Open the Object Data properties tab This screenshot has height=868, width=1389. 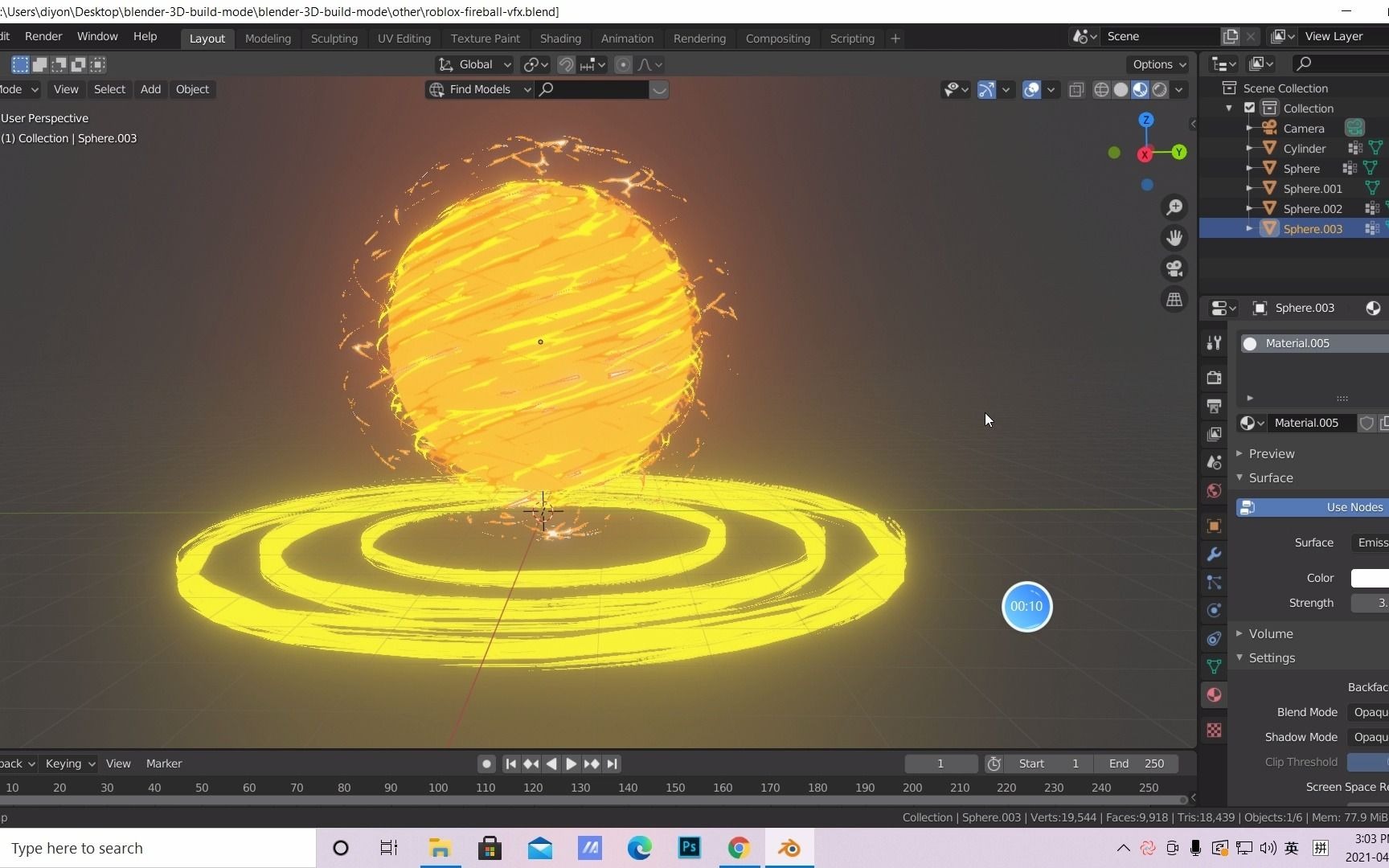1214,666
